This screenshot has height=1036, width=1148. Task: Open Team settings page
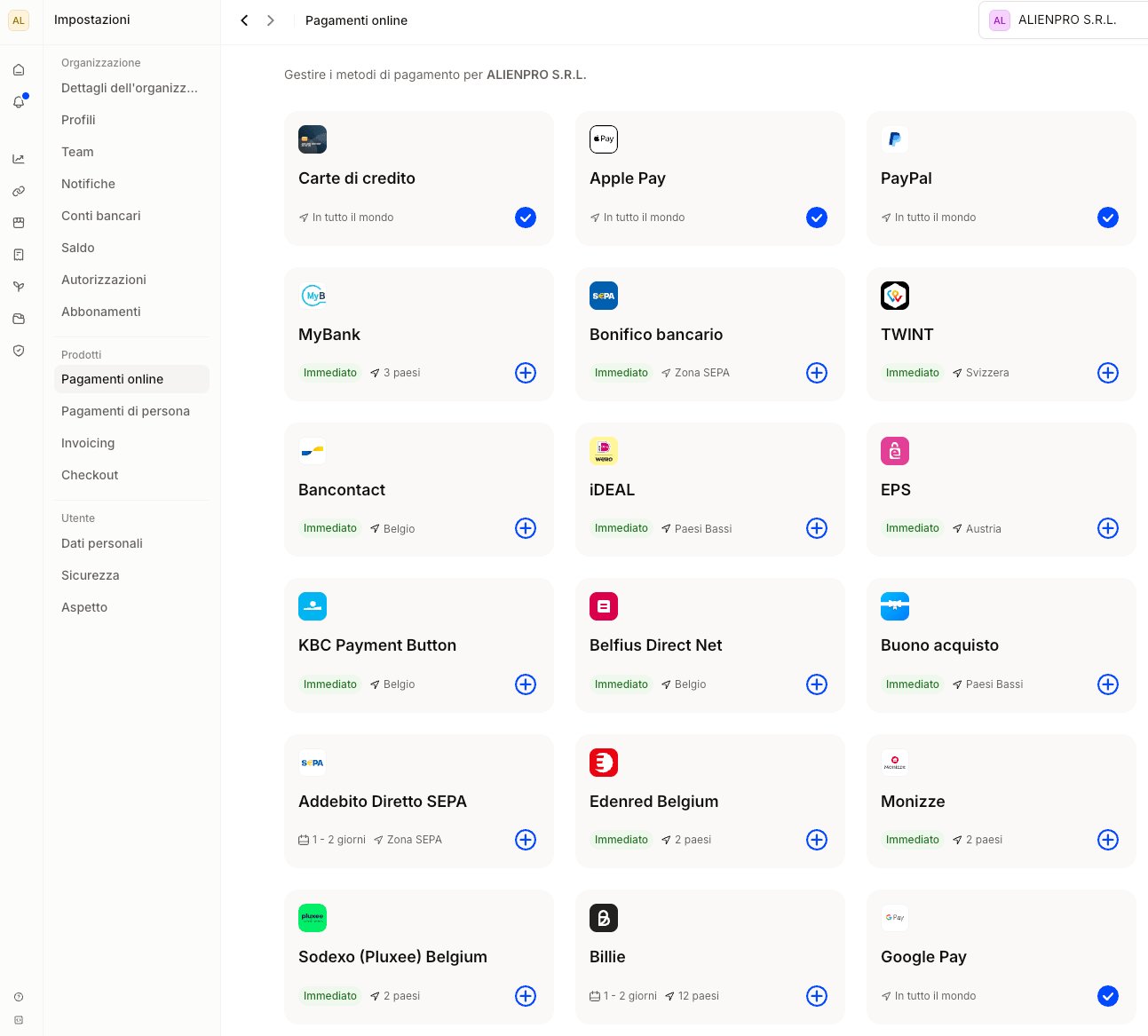pos(131,152)
